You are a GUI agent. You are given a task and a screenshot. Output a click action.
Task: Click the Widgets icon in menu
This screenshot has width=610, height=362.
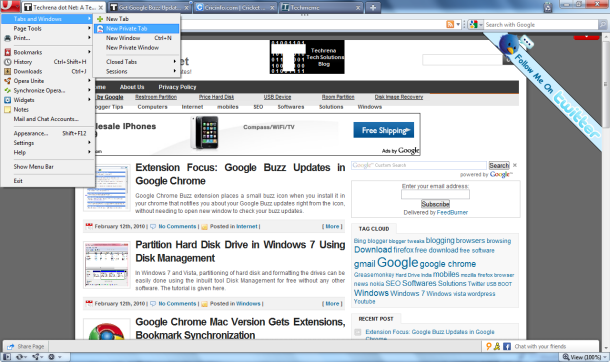click(x=7, y=100)
